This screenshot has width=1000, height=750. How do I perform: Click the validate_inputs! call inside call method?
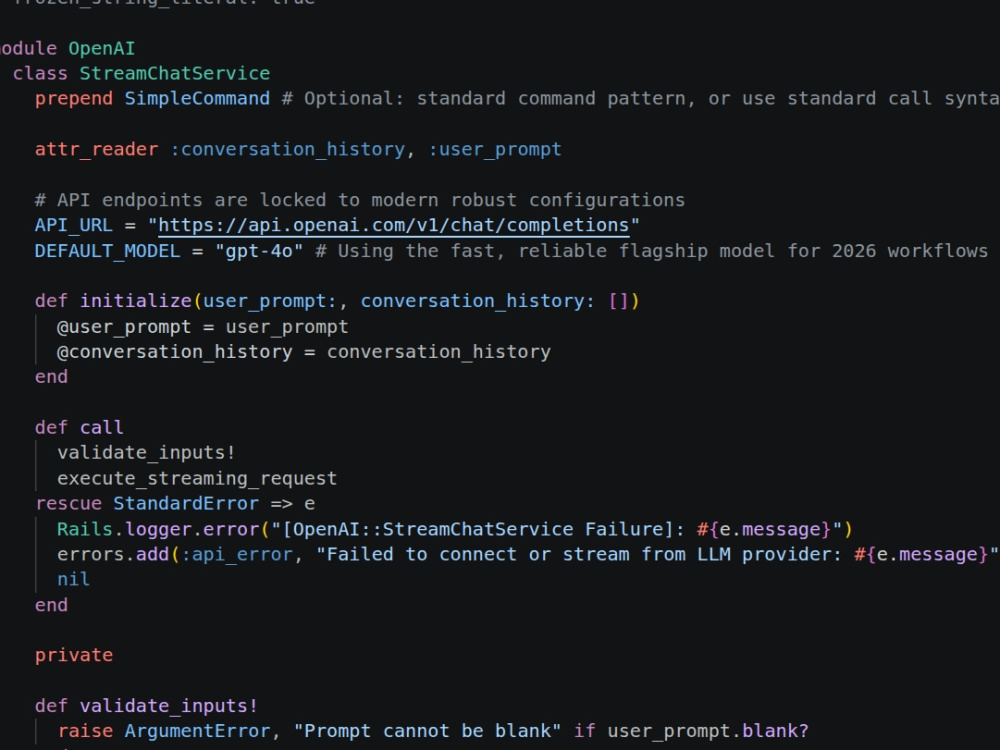tap(146, 453)
